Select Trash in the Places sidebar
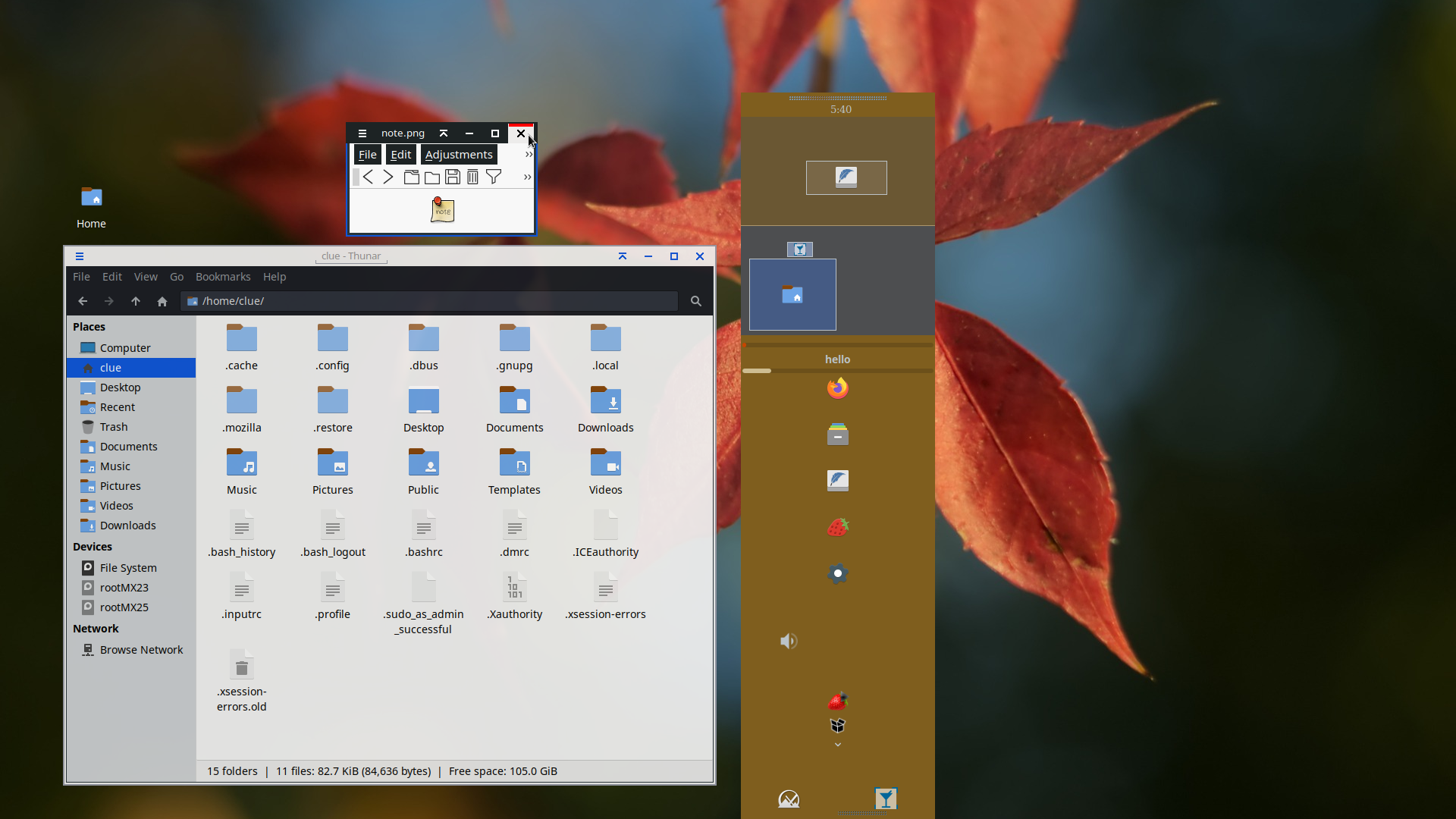Screen dimensions: 1456x819 tap(114, 427)
